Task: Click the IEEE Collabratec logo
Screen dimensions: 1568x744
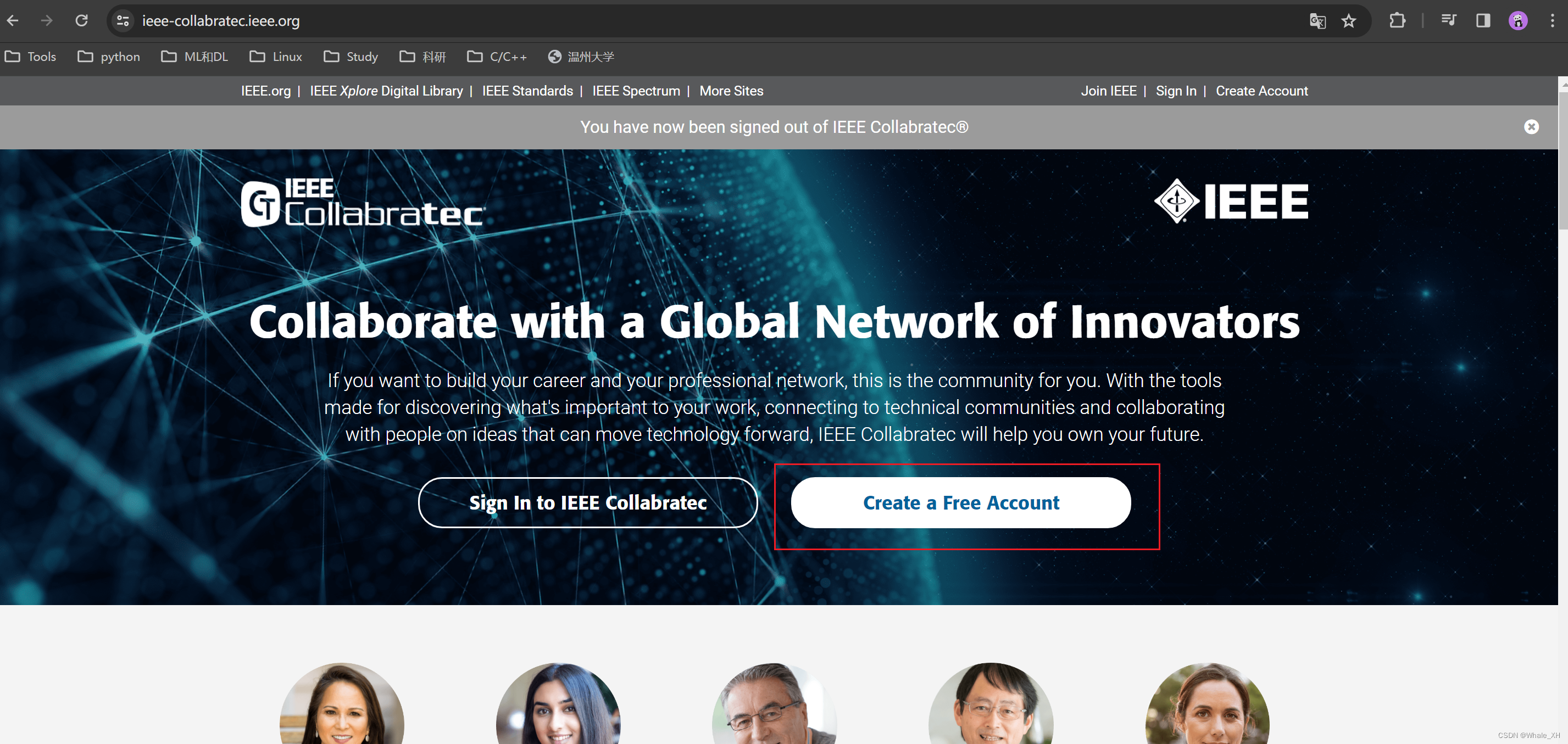Action: pyautogui.click(x=362, y=203)
